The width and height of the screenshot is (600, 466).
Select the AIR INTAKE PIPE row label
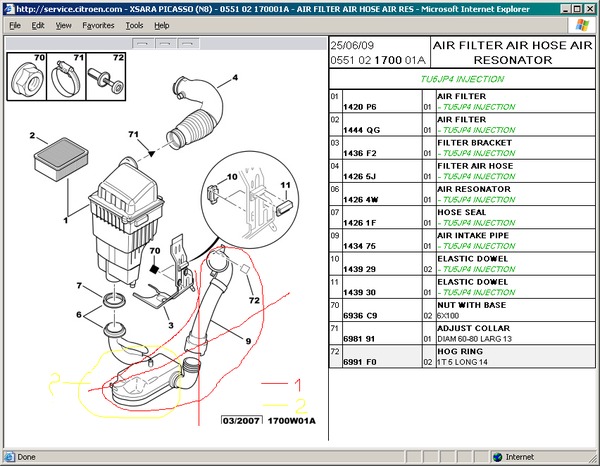point(473,235)
